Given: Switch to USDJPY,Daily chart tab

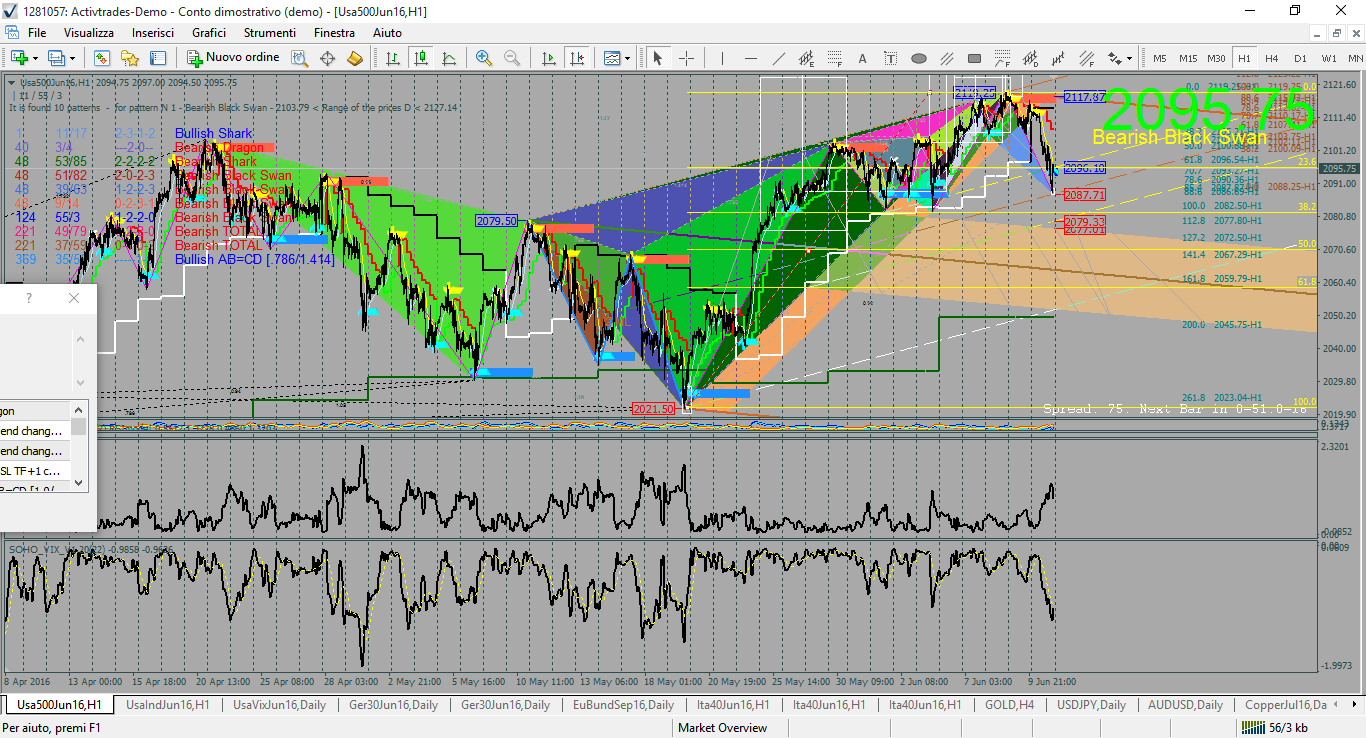Looking at the screenshot, I should pos(1093,705).
